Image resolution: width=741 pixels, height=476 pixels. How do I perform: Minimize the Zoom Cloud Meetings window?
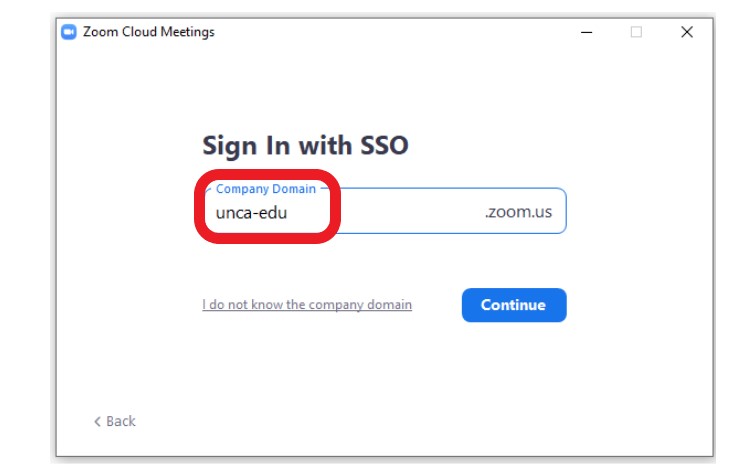coord(587,32)
